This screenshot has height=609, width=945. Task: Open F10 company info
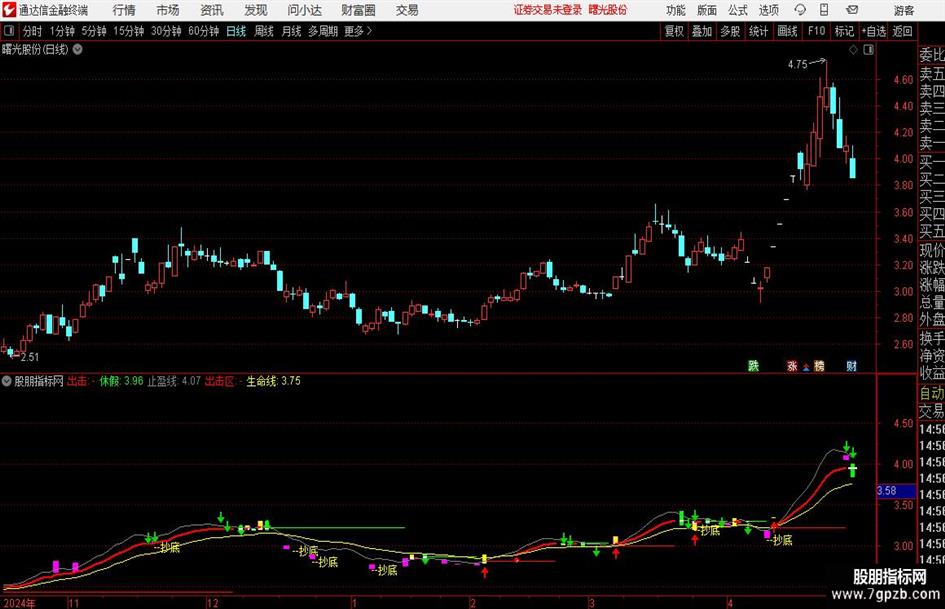(x=817, y=31)
